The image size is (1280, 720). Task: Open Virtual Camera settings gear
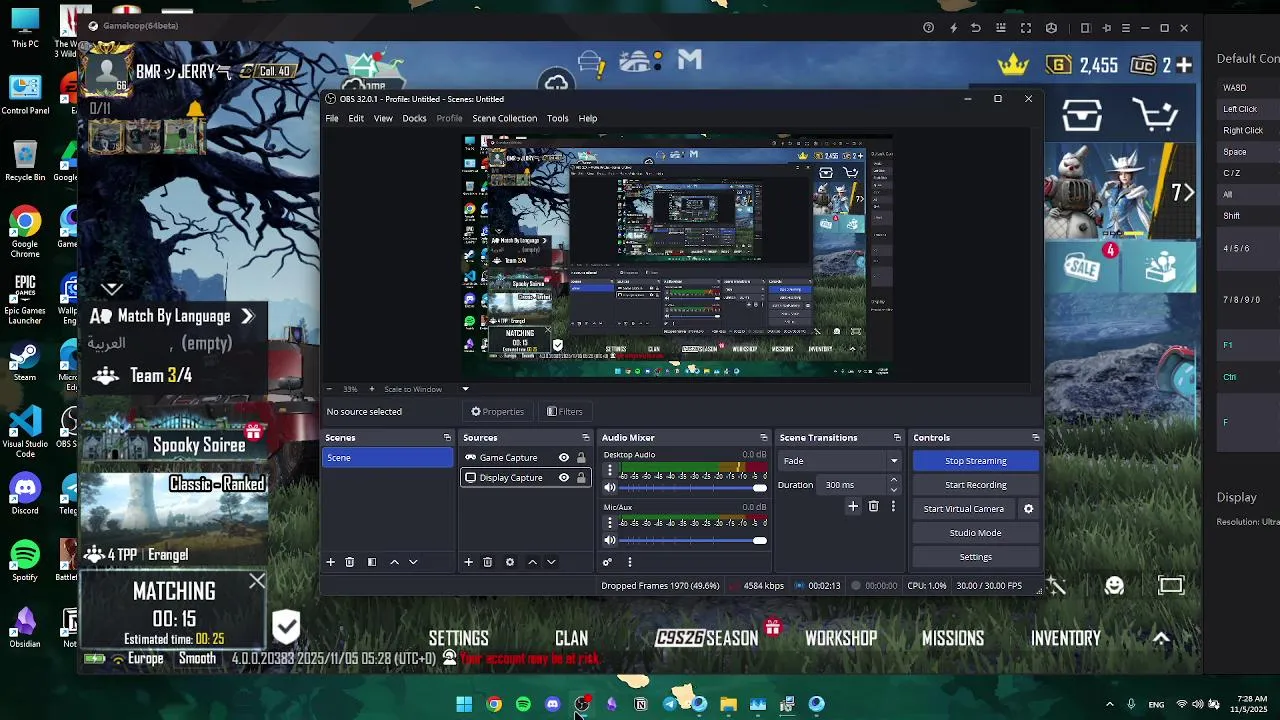(x=1028, y=509)
